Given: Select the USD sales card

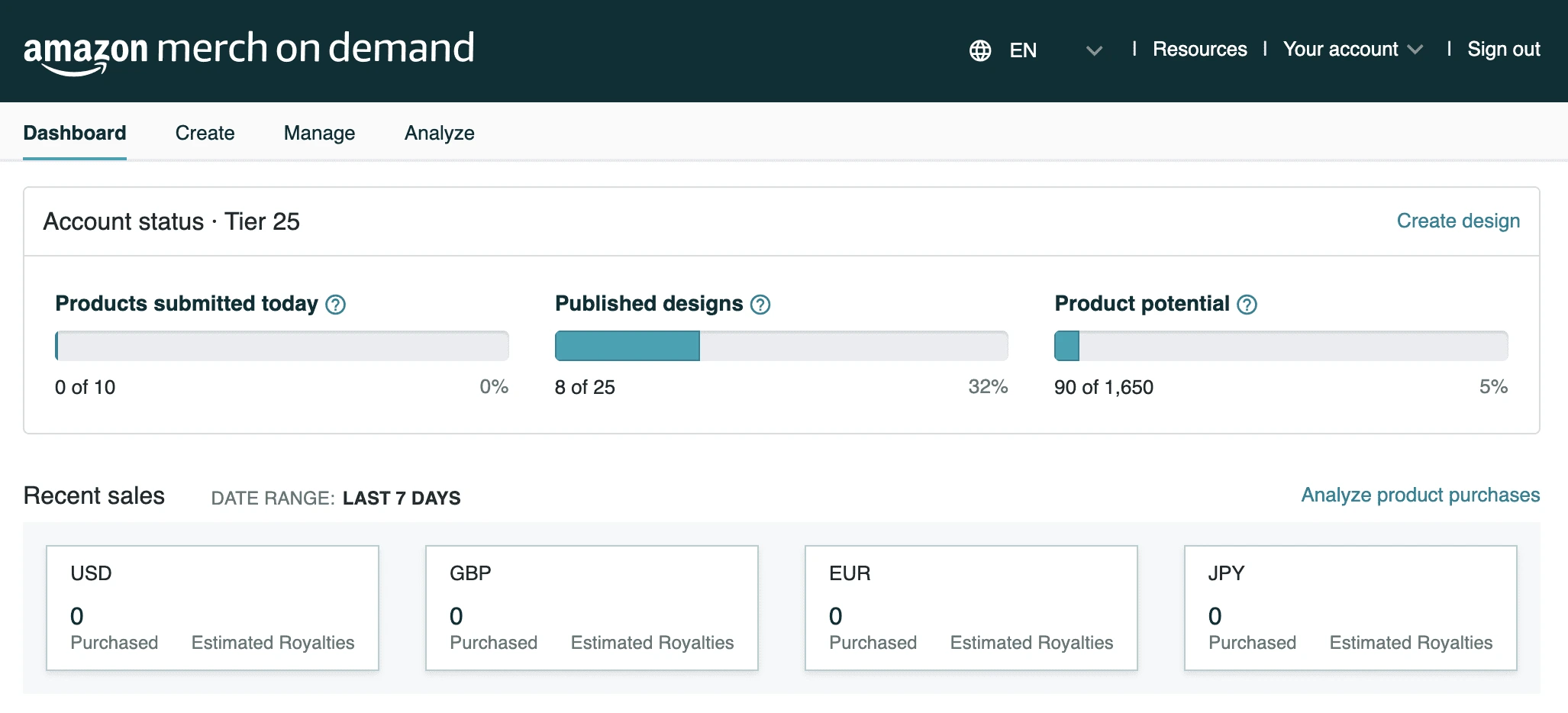Looking at the screenshot, I should [212, 608].
